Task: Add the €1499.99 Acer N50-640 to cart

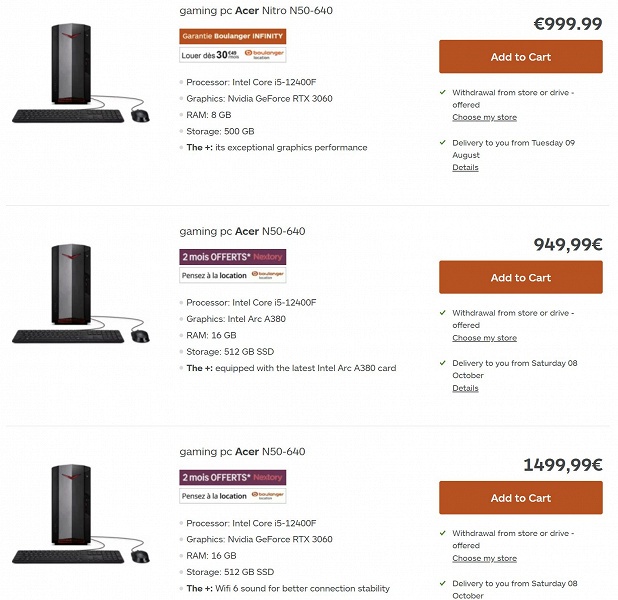Action: (520, 498)
